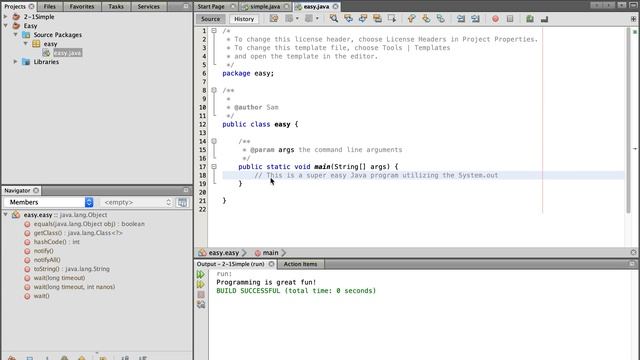
Task: Close the simple.java editor tab
Action: 286,7
